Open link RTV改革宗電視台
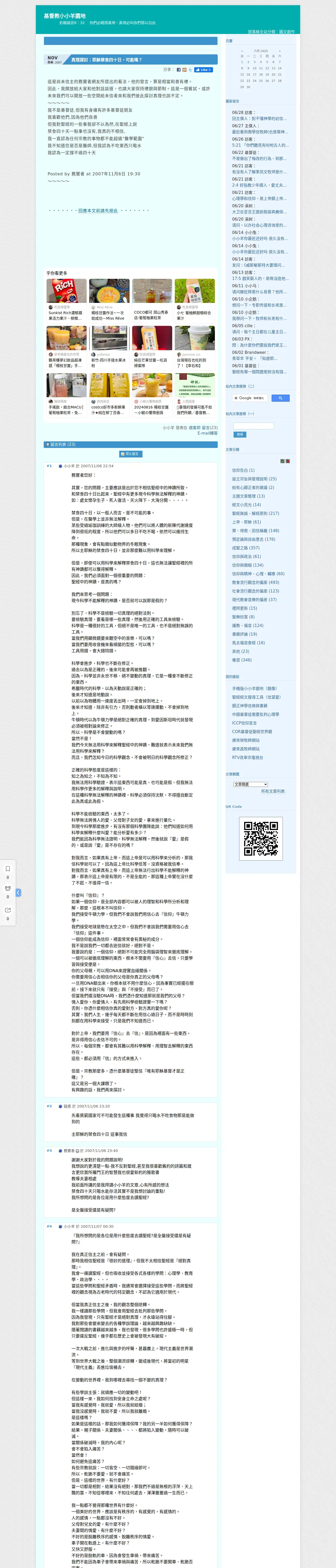Screen dimensions: 336x1568 (248, 757)
